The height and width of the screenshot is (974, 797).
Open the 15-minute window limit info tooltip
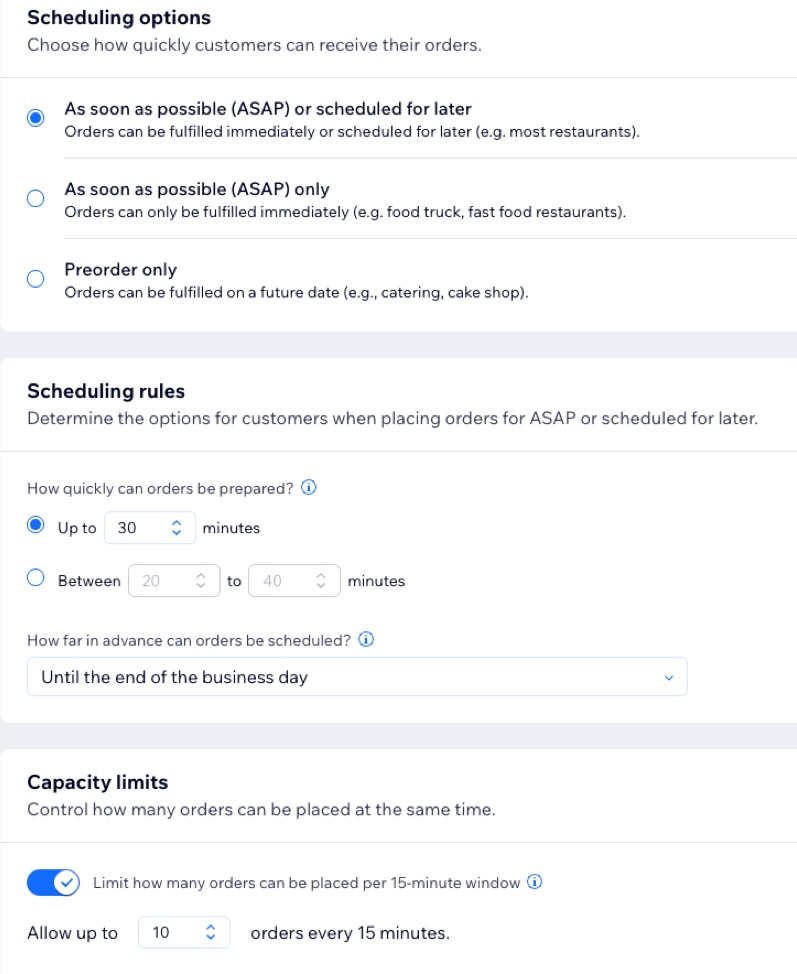click(535, 882)
